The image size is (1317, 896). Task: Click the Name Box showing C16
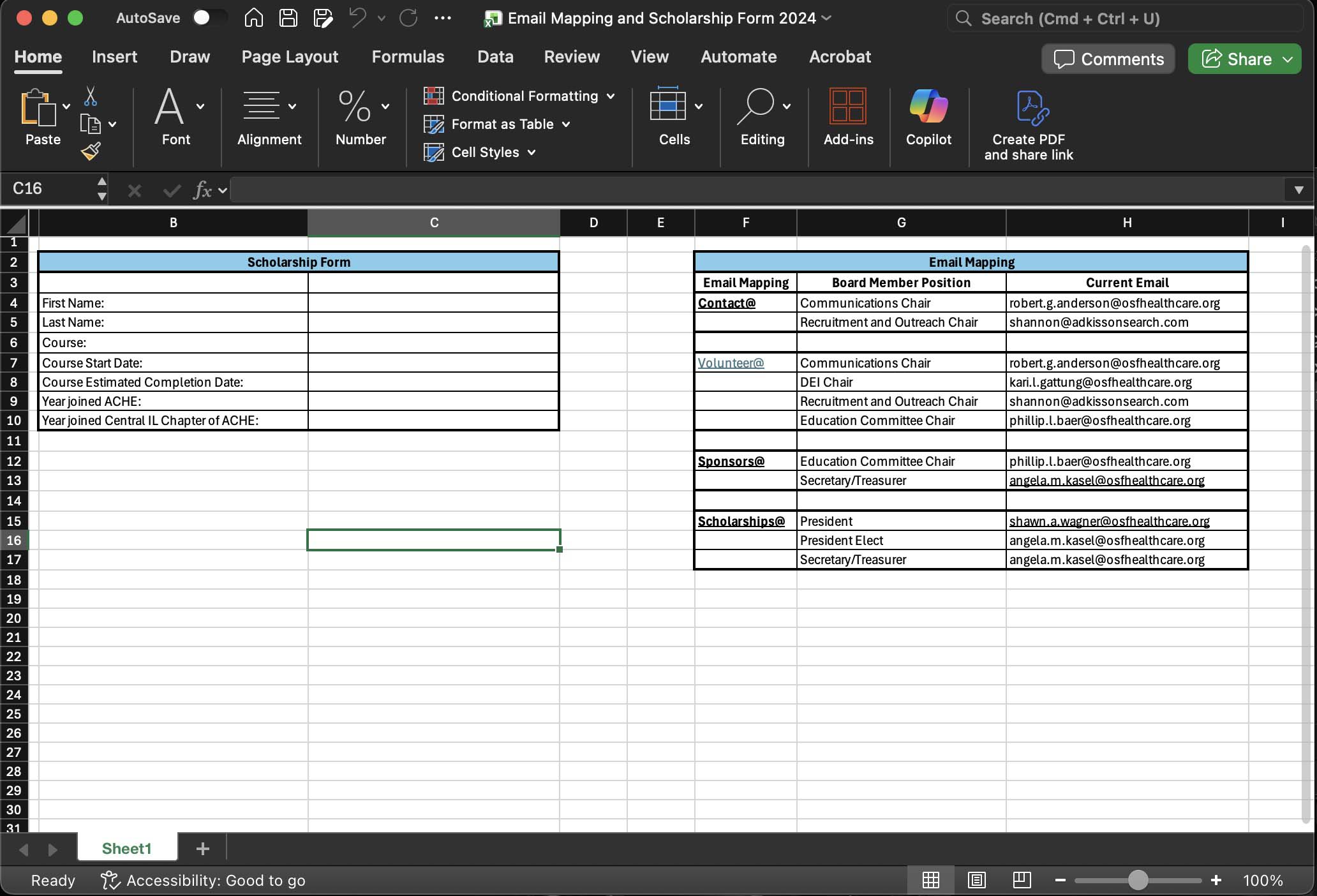coord(48,189)
